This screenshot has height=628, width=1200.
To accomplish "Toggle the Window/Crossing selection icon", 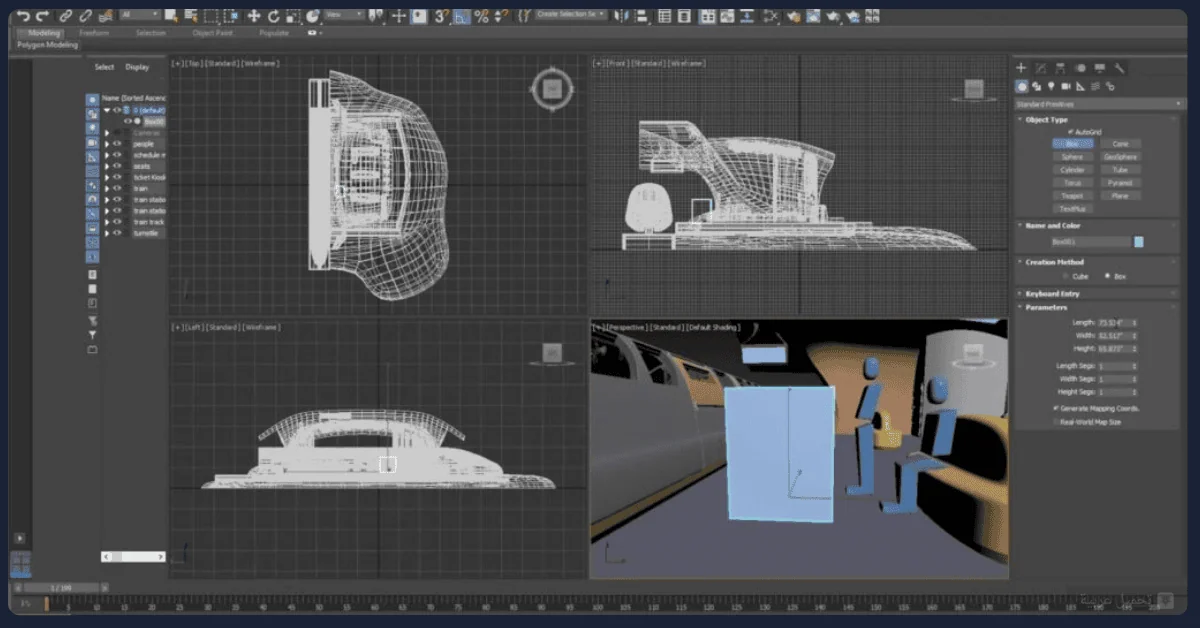I will 231,16.
